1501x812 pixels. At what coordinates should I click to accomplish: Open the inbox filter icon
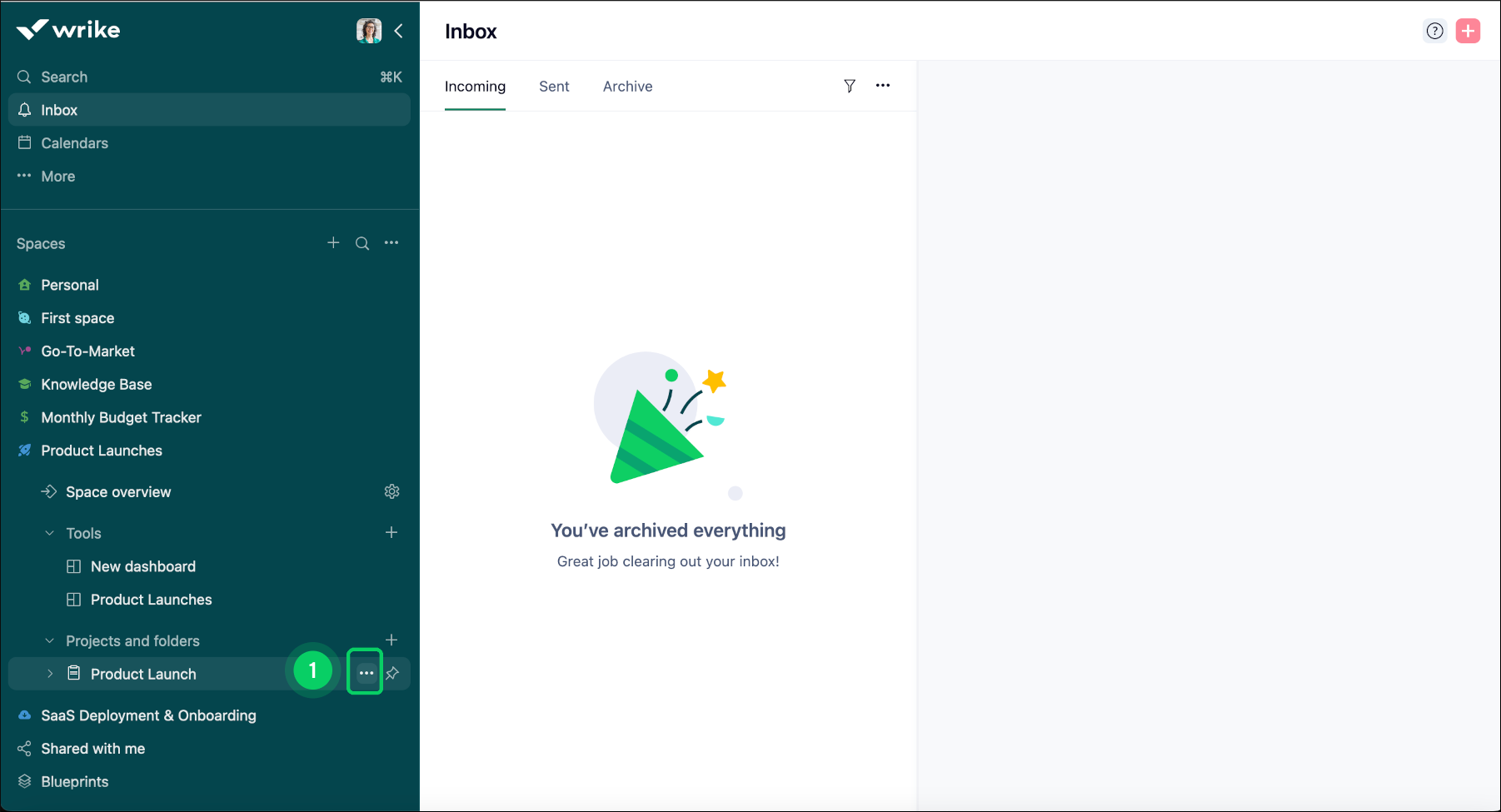[x=849, y=86]
